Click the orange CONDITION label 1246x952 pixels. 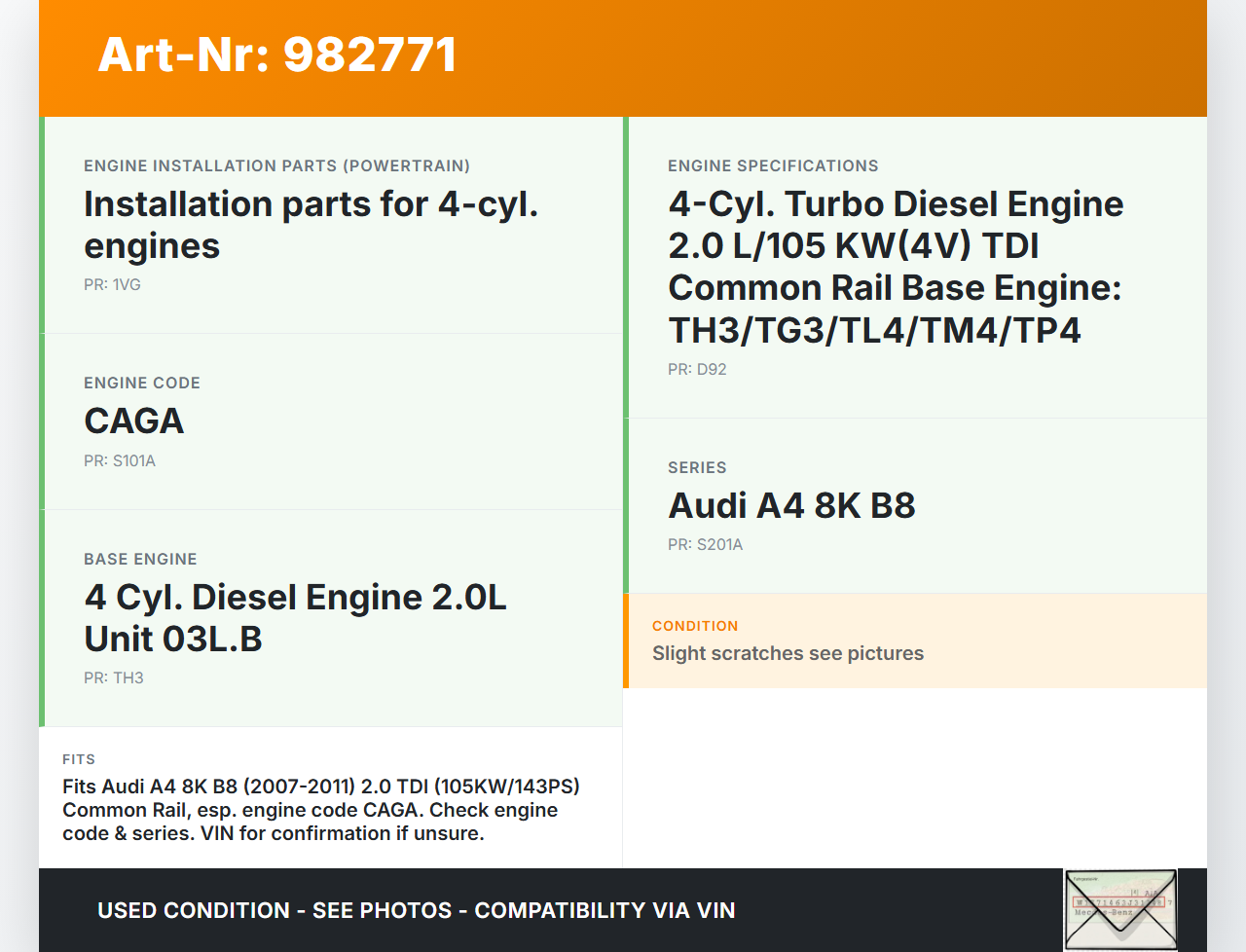(x=695, y=626)
